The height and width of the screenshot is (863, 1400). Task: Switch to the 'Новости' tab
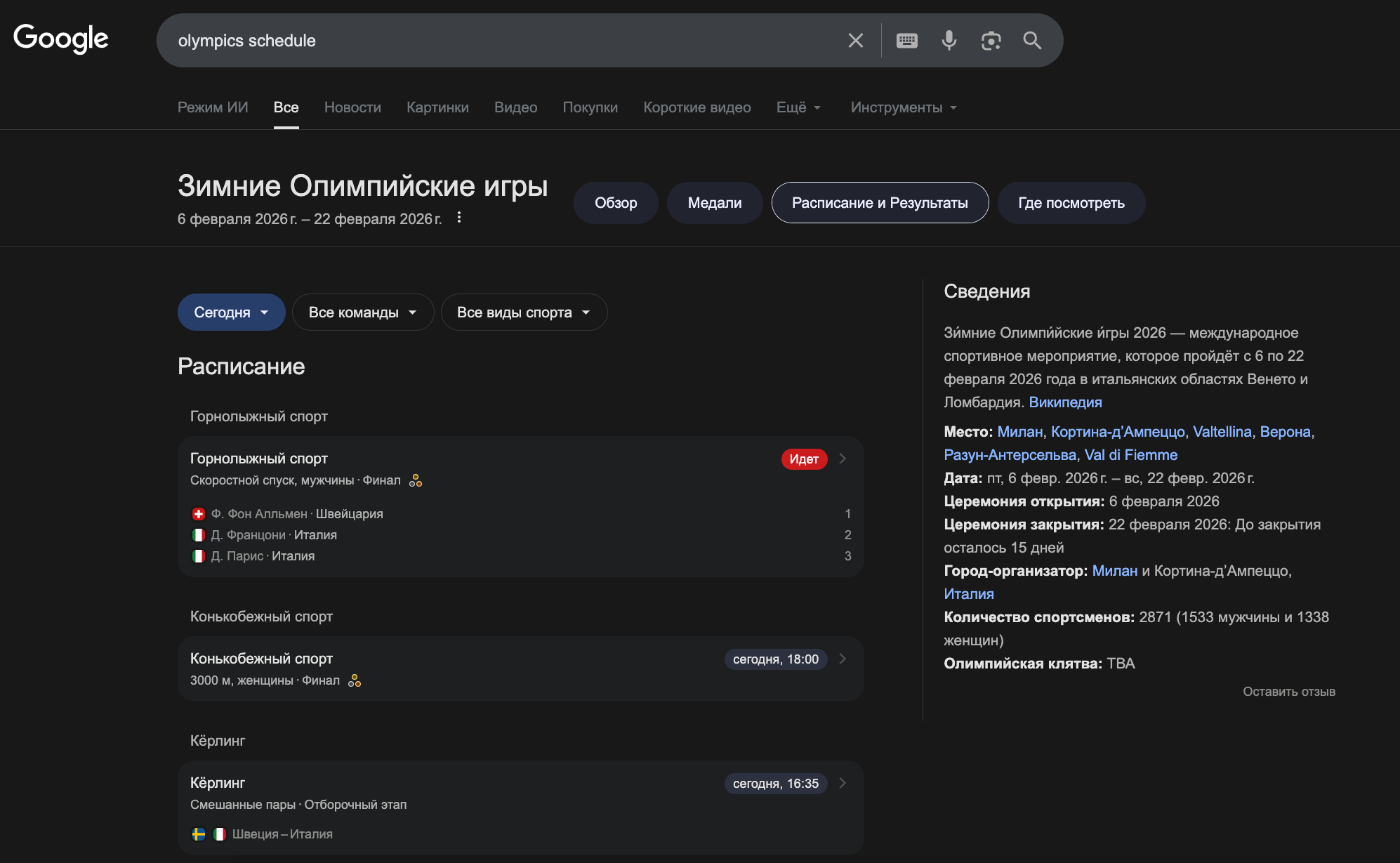point(352,107)
